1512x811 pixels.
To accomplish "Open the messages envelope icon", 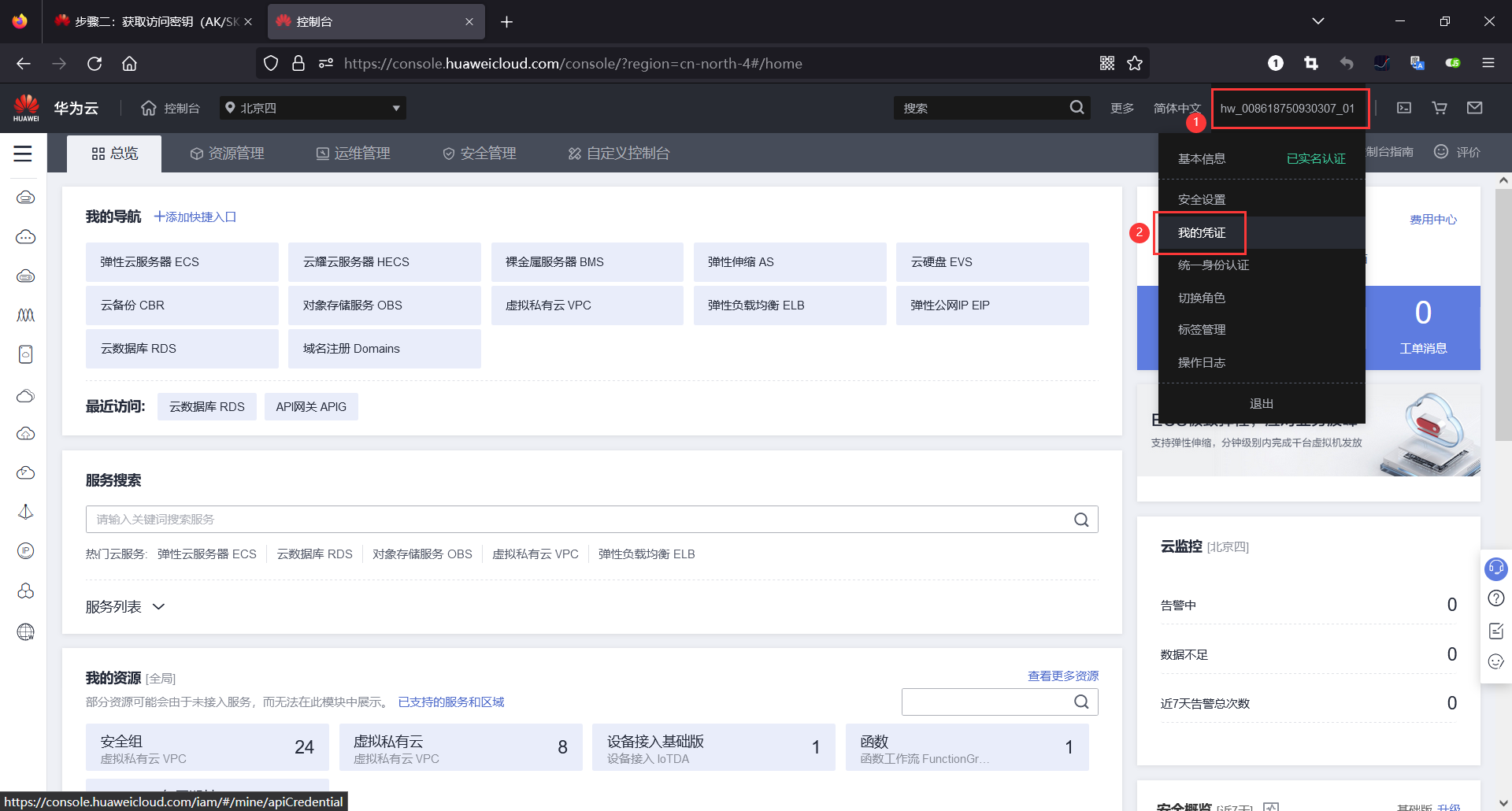I will 1475,108.
